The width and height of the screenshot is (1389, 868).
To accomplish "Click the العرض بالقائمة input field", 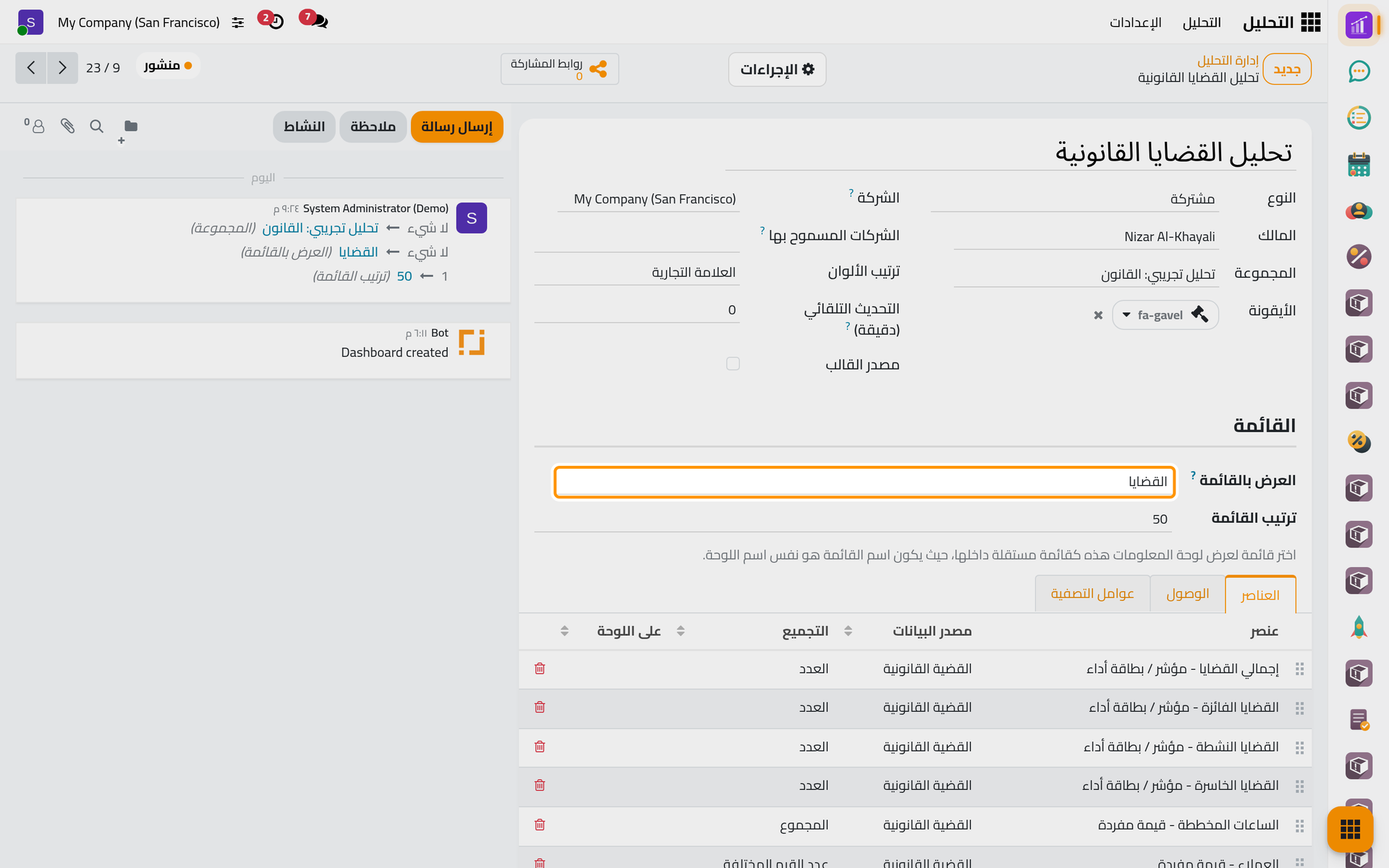I will point(865,482).
